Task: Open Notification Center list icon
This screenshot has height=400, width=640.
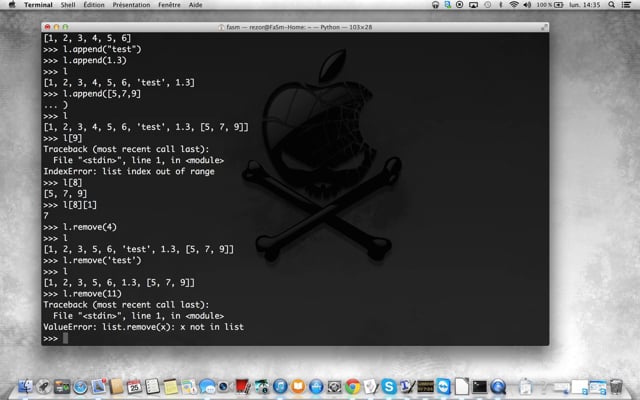Action: click(x=626, y=5)
